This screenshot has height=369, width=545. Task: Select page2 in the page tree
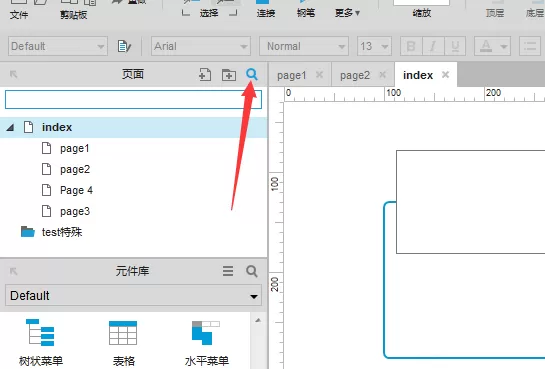click(x=75, y=169)
